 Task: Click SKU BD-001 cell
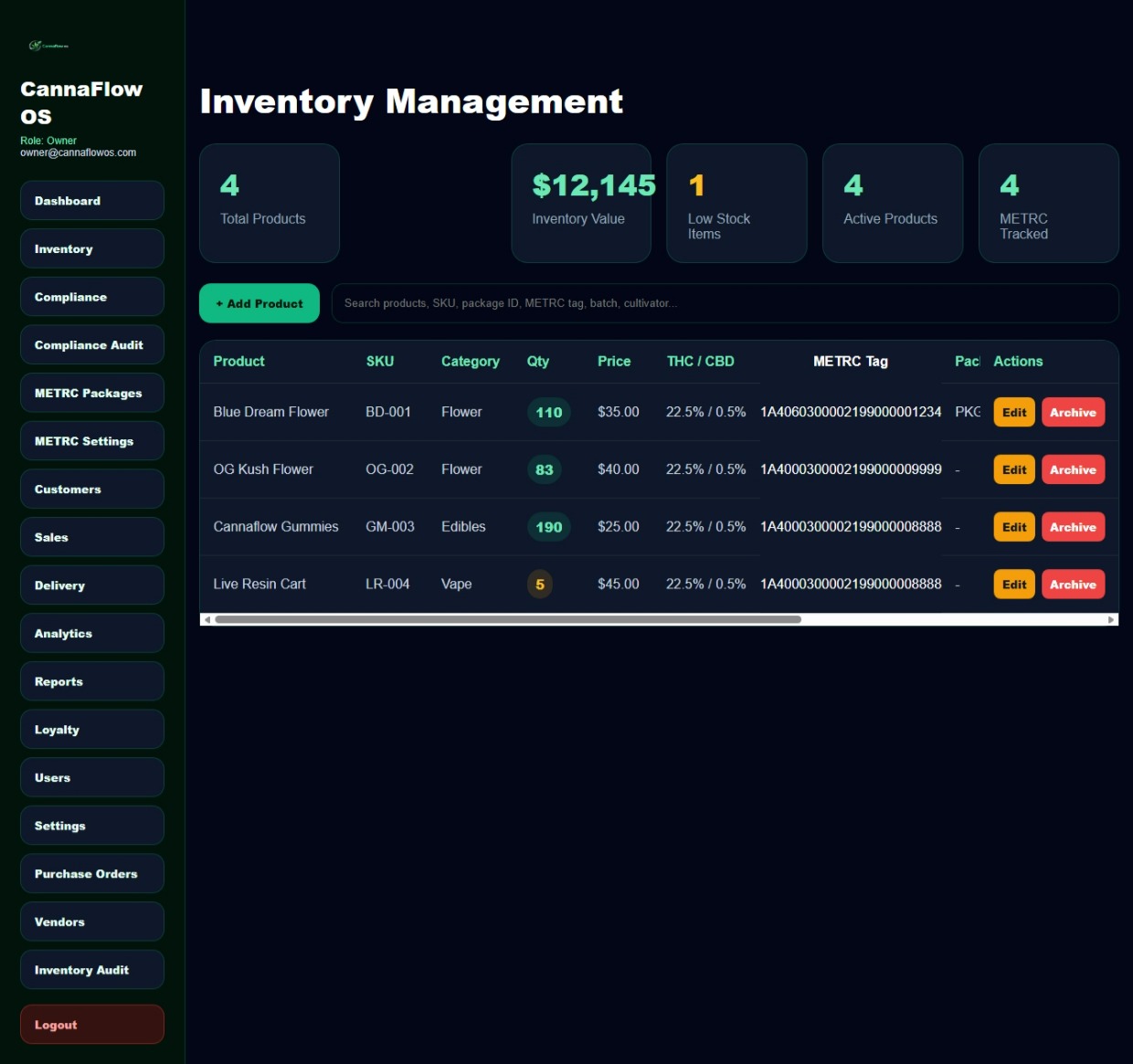pyautogui.click(x=388, y=412)
